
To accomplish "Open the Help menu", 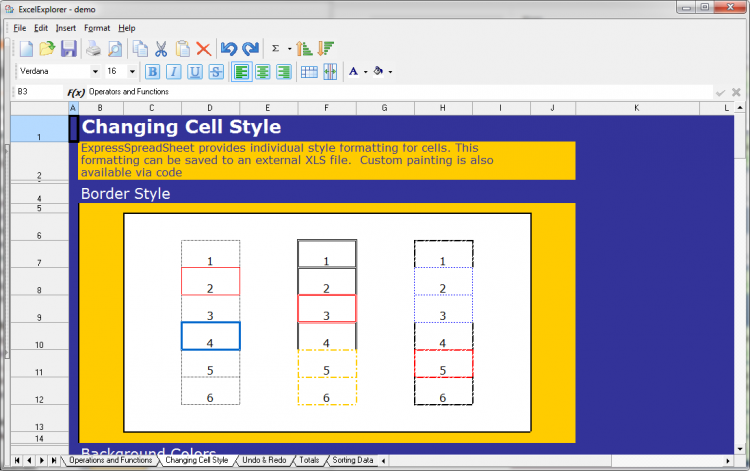I will click(127, 28).
